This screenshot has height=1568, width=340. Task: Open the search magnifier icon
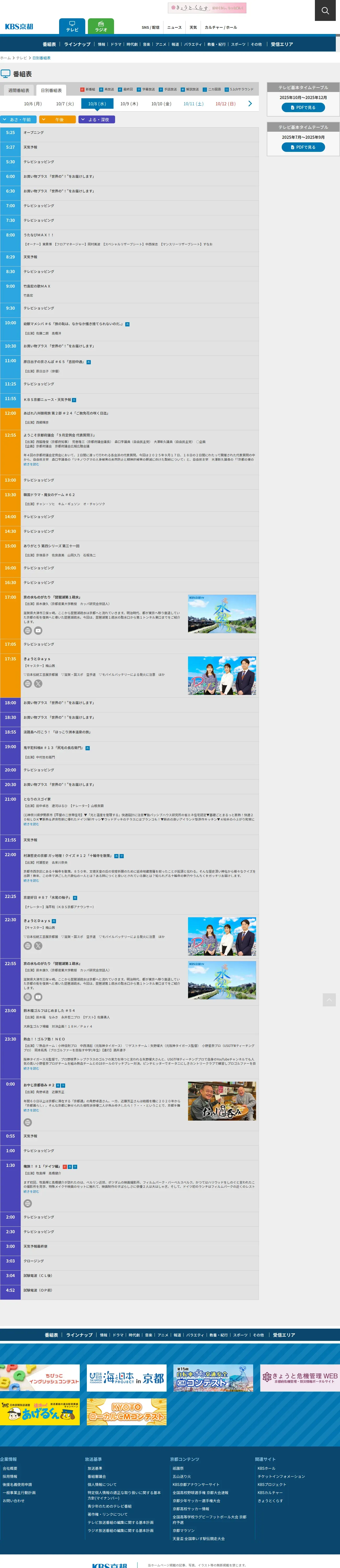(325, 10)
